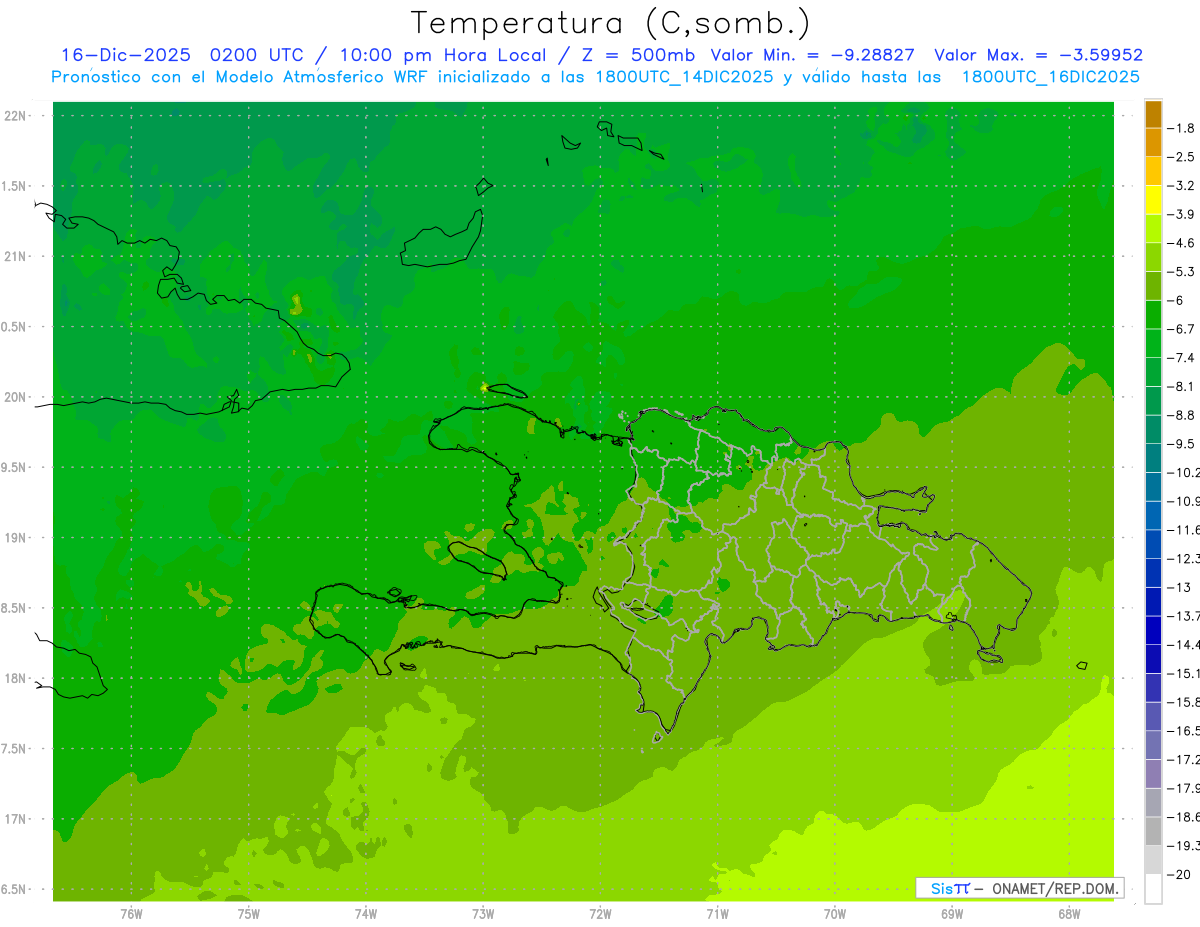Viewport: 1200px width, 927px height.
Task: Click Great Inagua island near 21N 73.5W
Action: click(443, 240)
